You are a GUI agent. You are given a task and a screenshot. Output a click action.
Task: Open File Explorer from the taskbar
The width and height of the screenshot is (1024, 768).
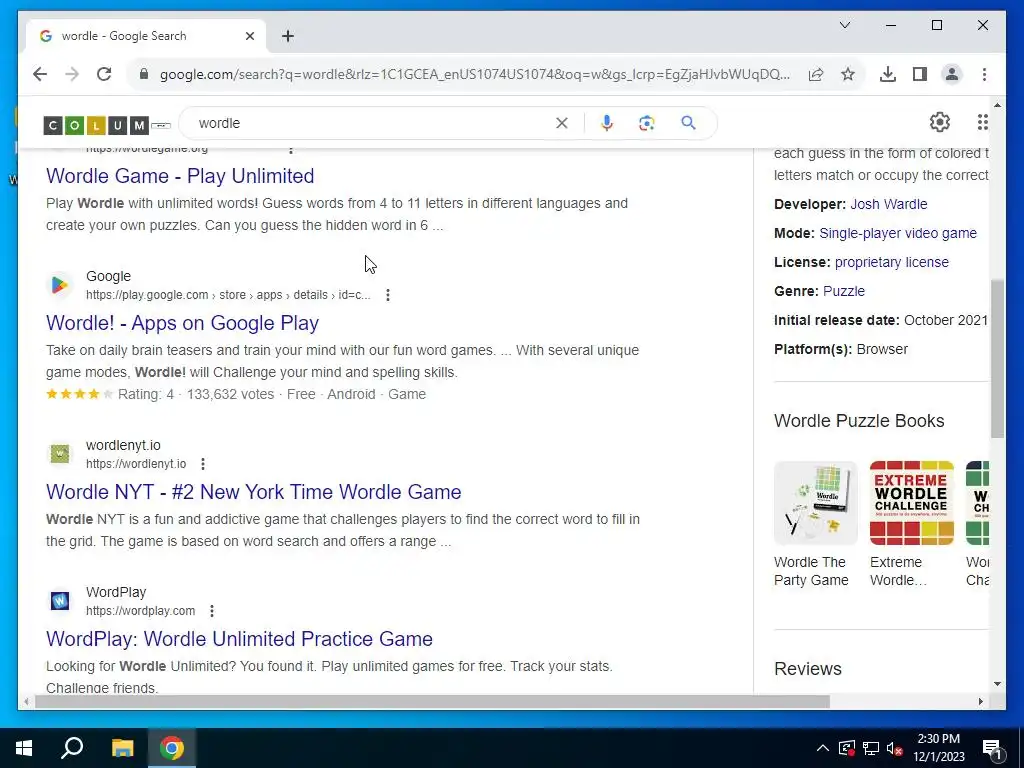[122, 748]
